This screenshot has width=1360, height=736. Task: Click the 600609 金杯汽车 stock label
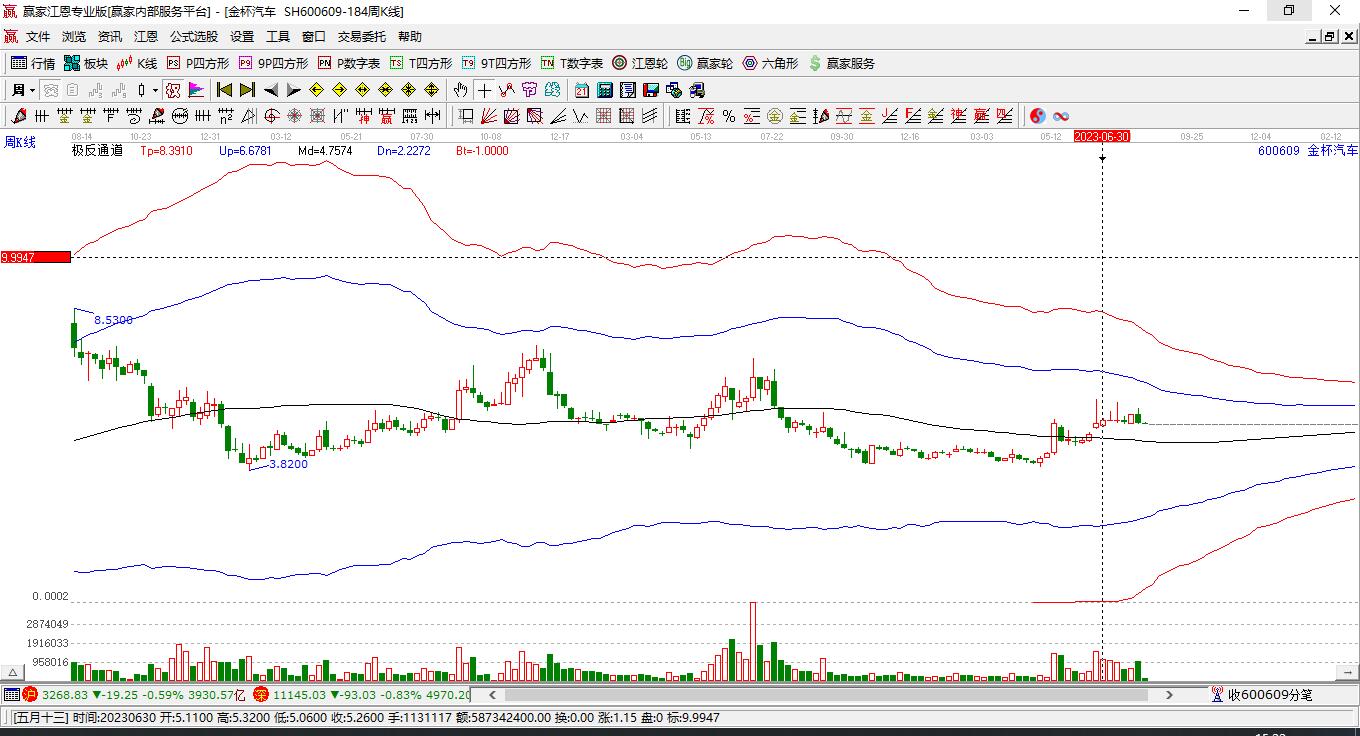coord(1308,151)
